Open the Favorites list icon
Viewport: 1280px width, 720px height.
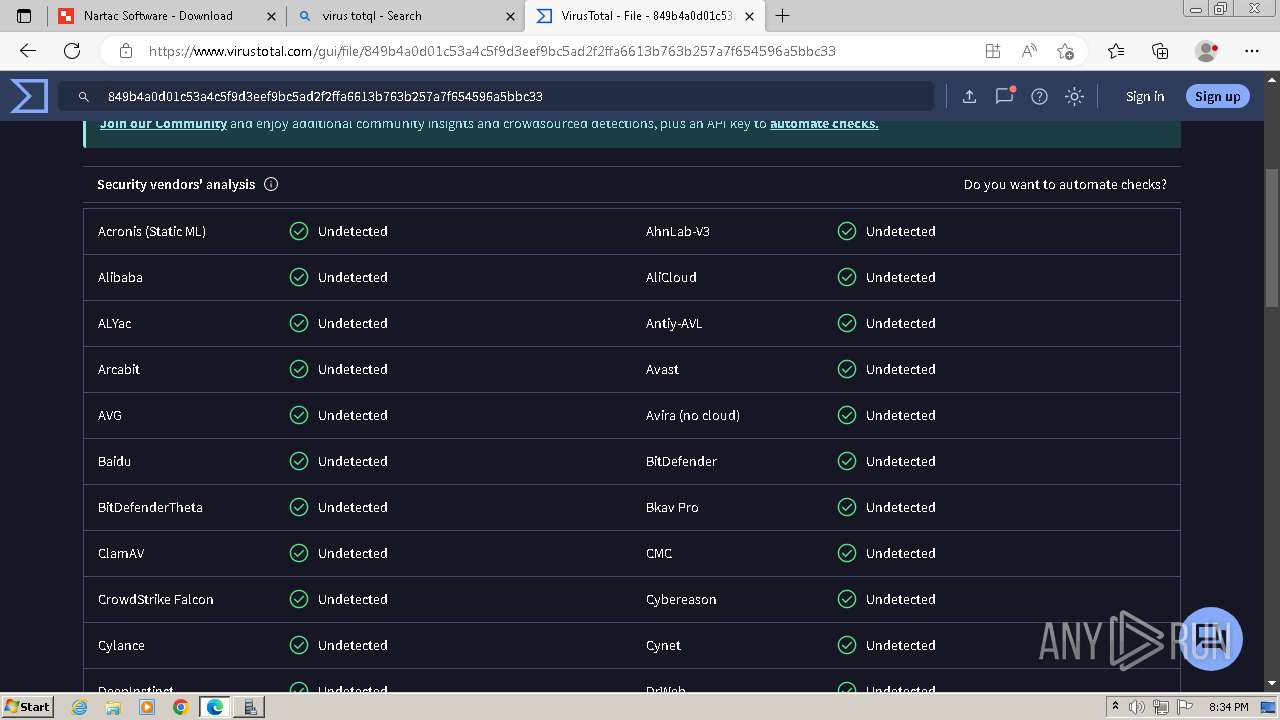(x=1116, y=51)
